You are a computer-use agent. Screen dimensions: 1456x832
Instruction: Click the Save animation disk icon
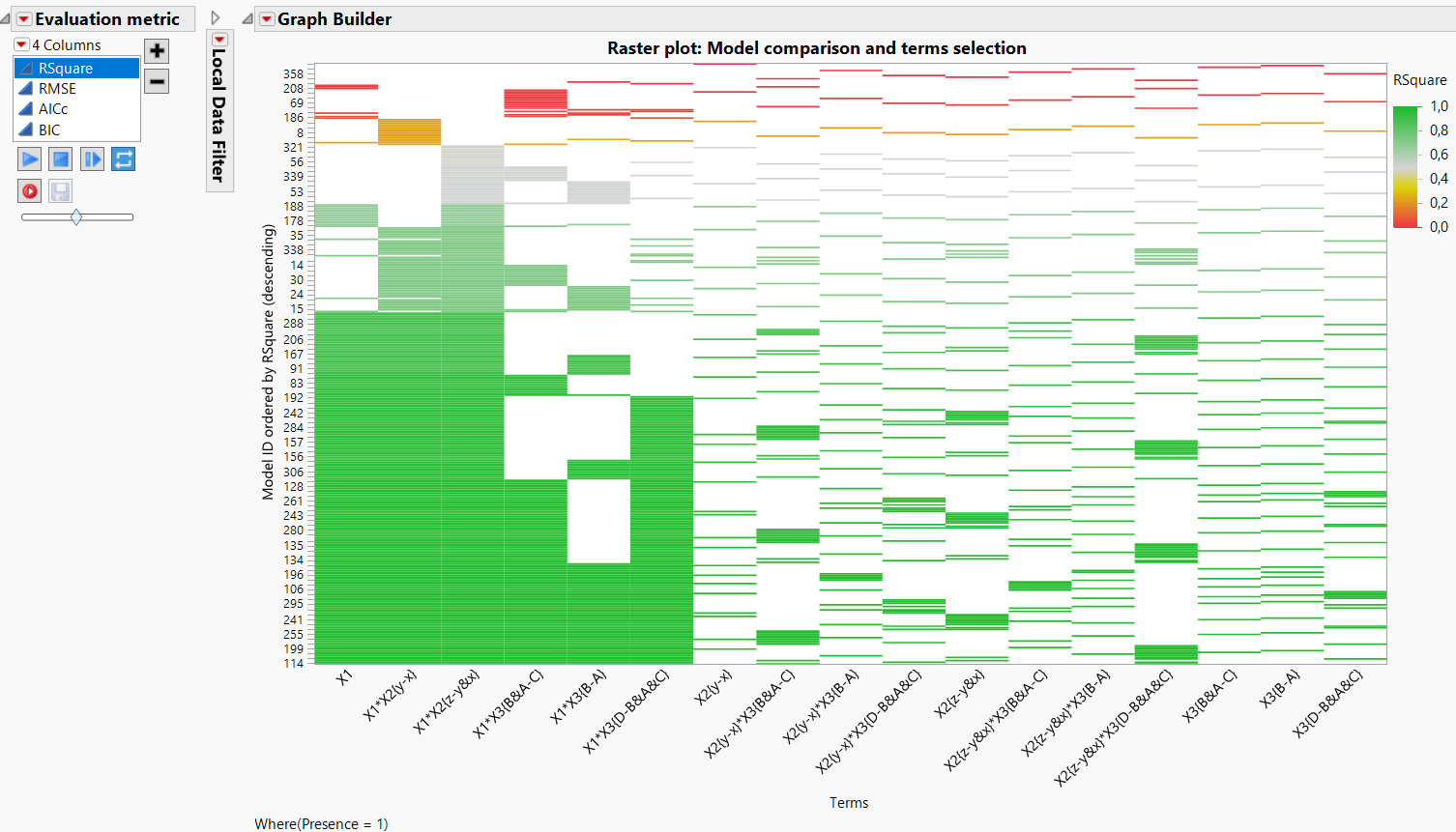click(59, 190)
